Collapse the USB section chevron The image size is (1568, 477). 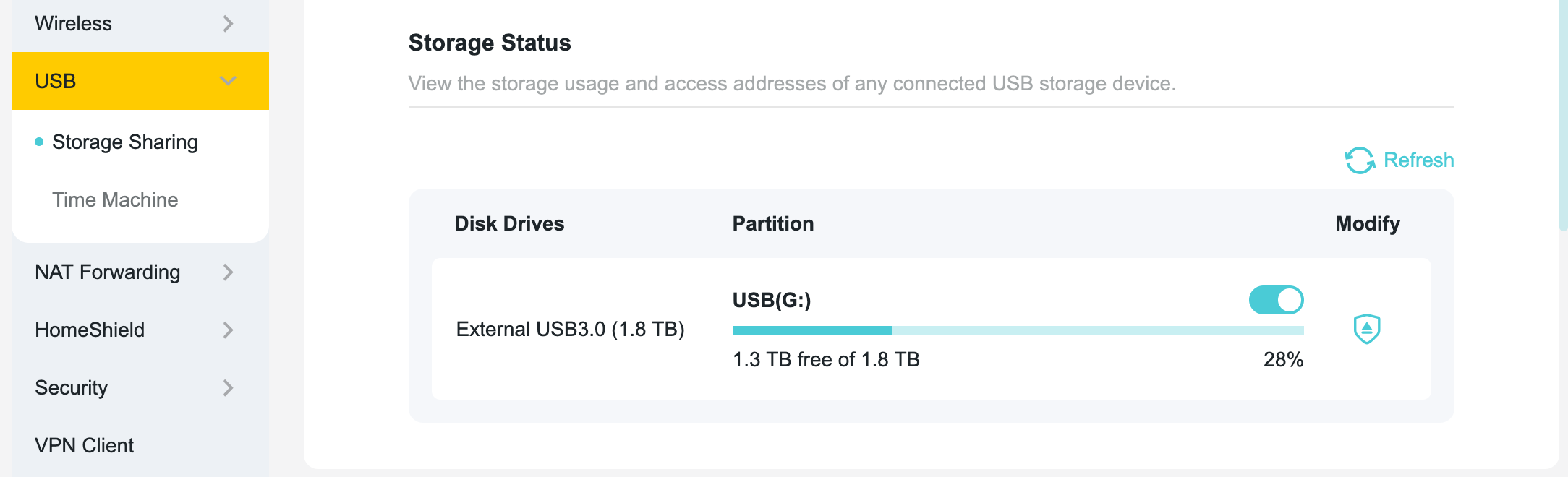tap(228, 81)
